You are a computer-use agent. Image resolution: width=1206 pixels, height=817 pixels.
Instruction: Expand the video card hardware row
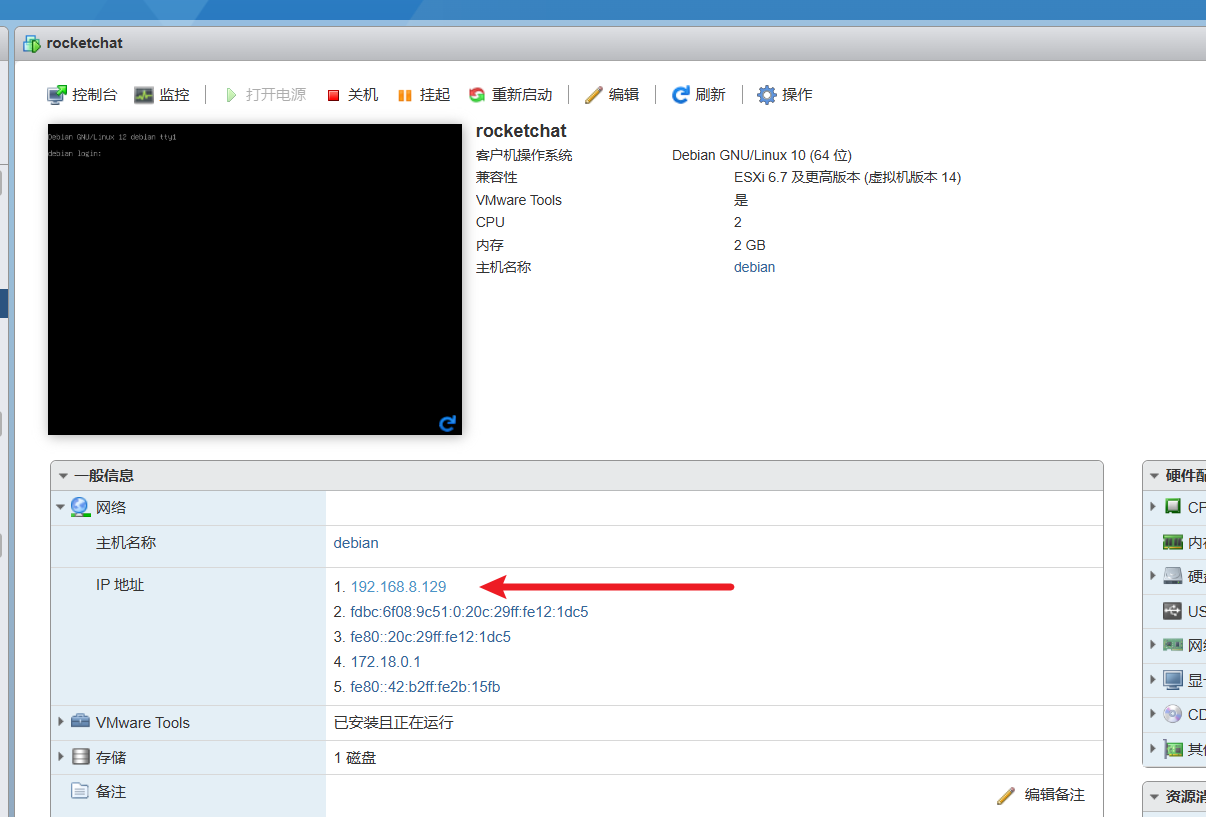tap(1154, 680)
